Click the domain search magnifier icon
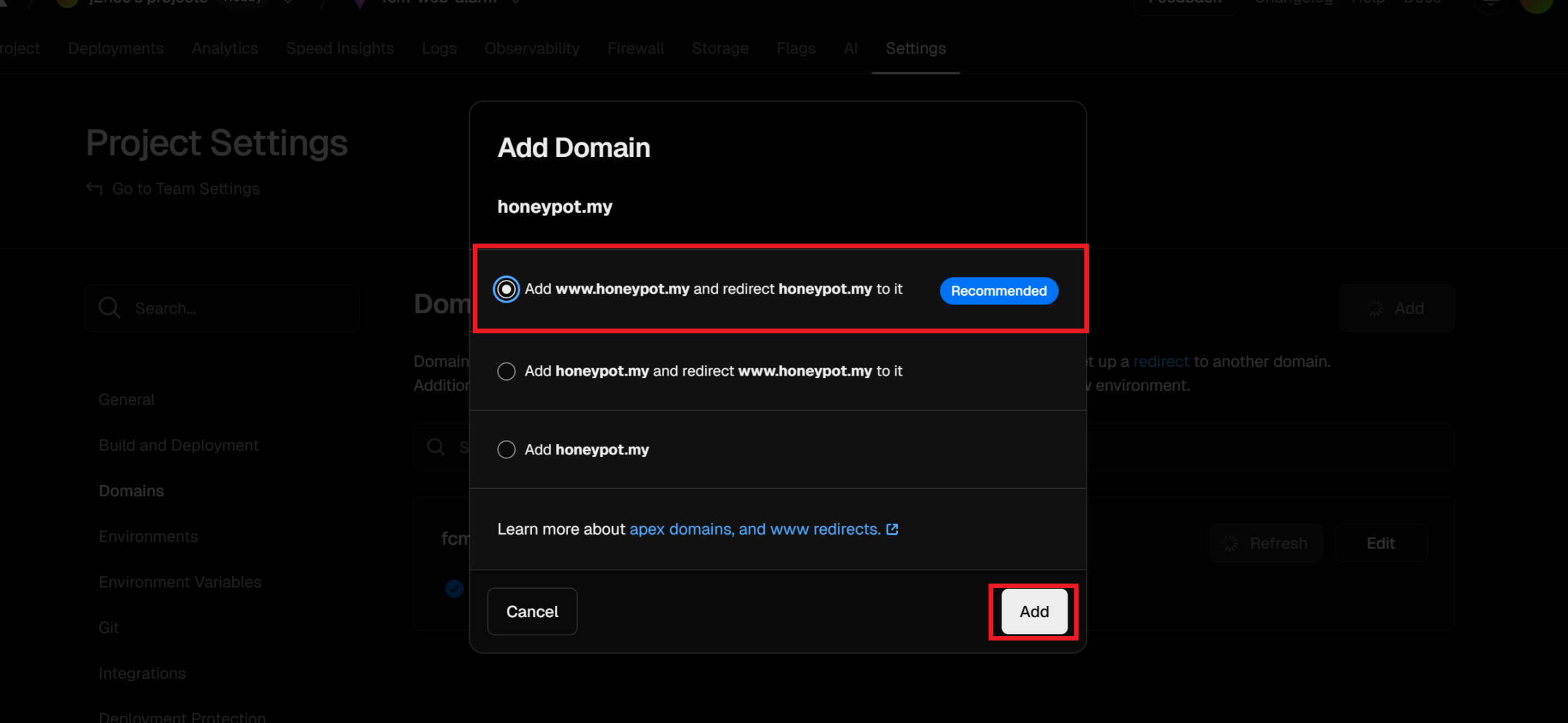The image size is (1568, 723). [436, 447]
